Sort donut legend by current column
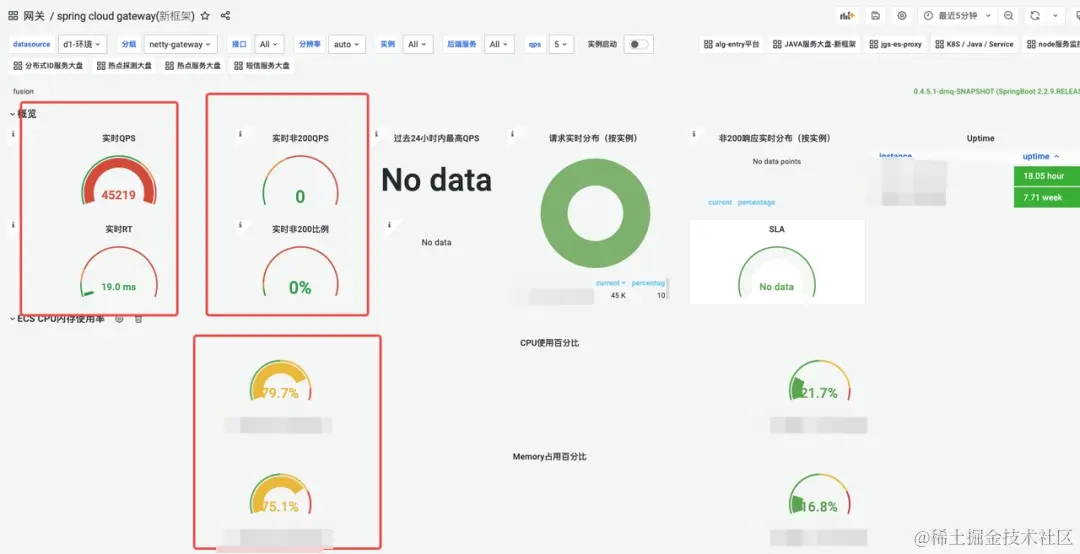1080x554 pixels. (x=610, y=283)
